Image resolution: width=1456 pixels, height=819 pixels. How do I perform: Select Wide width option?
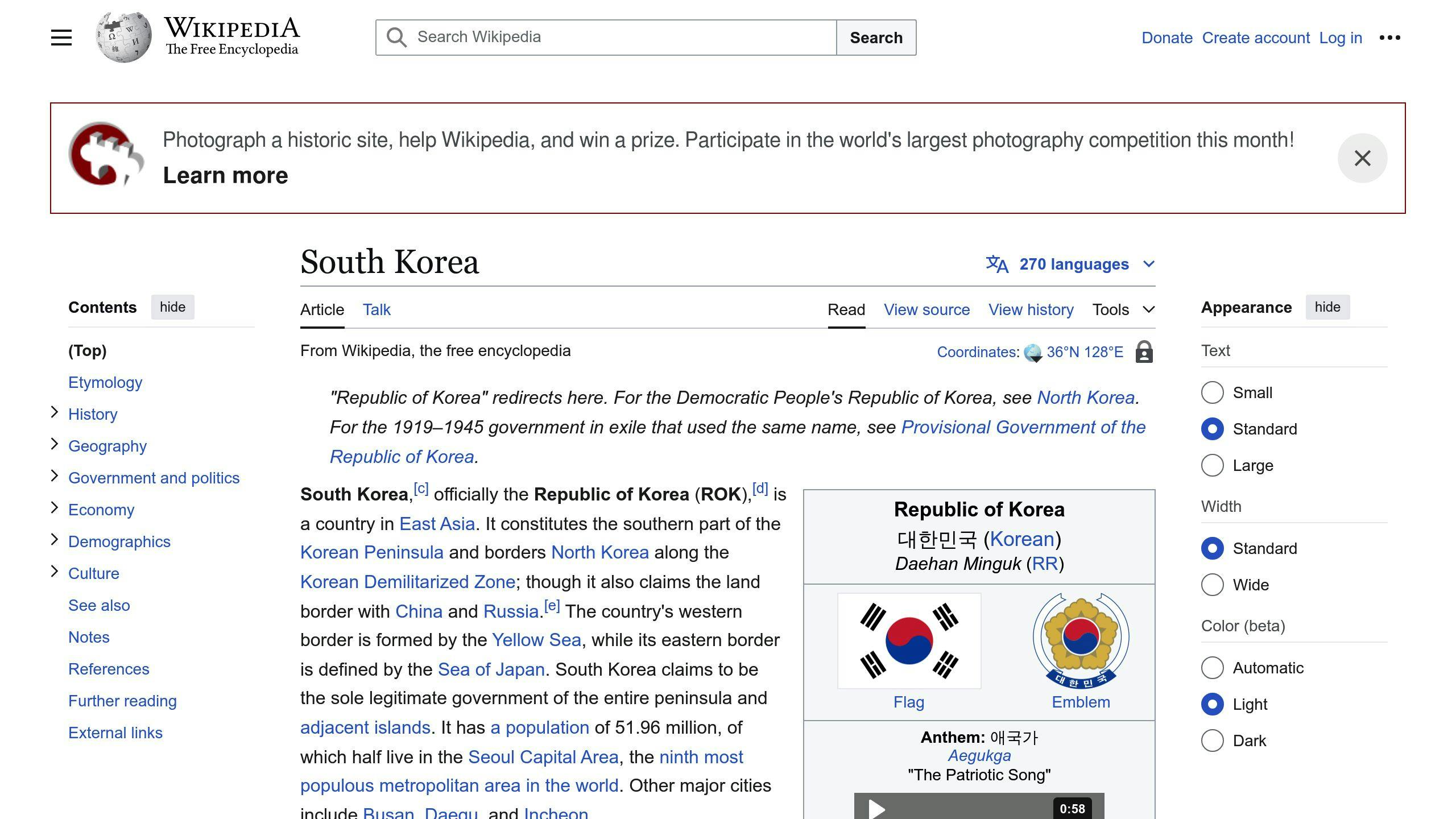1212,585
